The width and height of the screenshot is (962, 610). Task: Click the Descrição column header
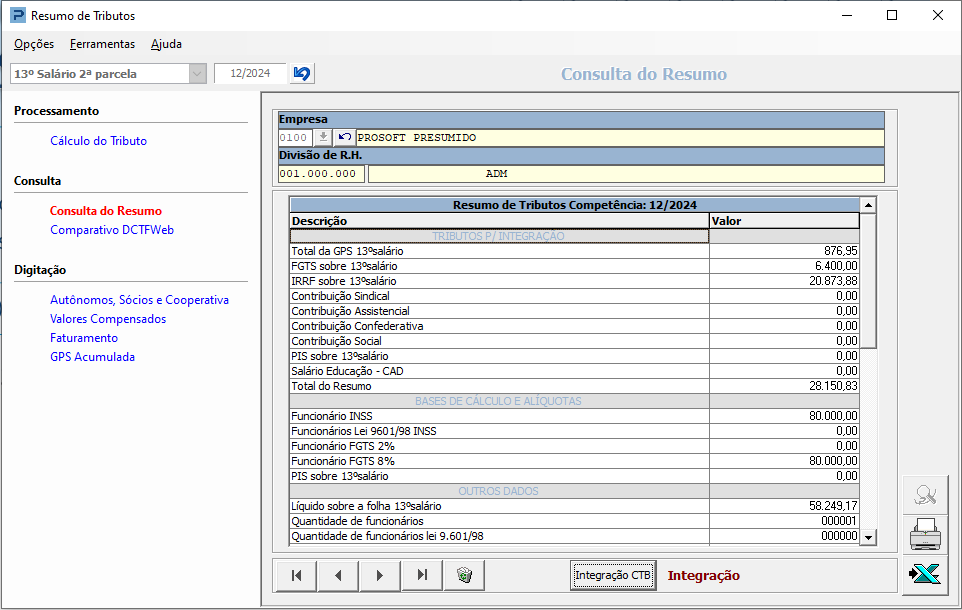click(x=499, y=221)
